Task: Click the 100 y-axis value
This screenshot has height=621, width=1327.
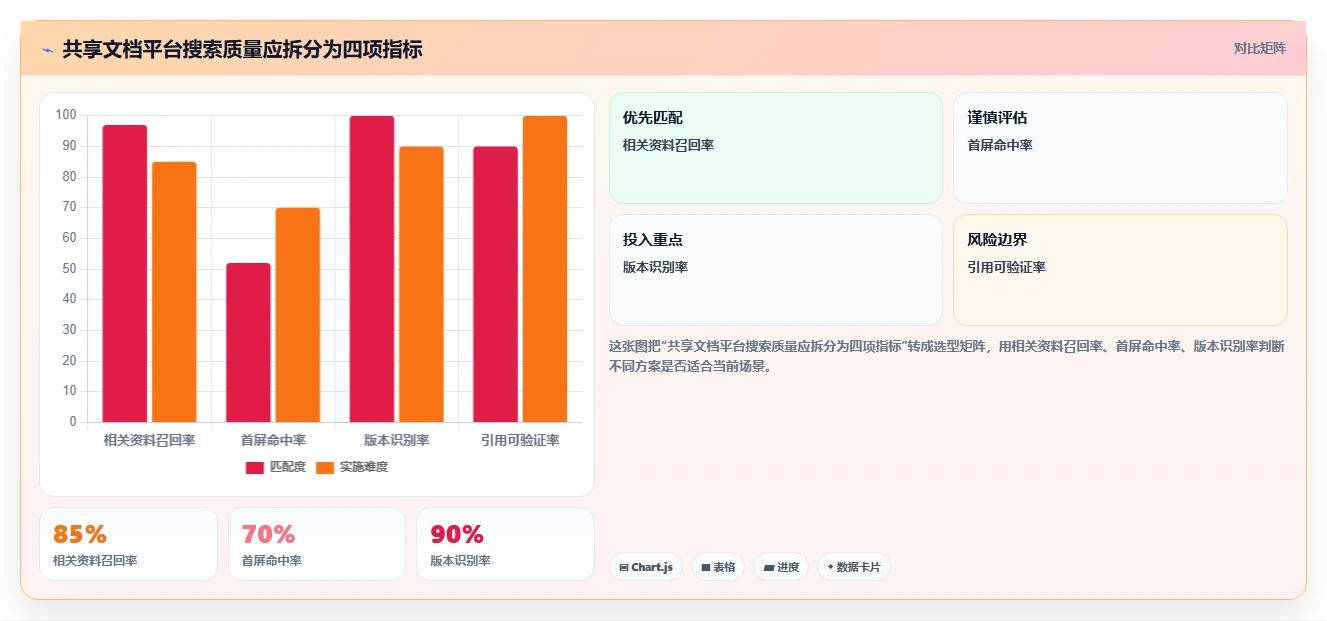Action: point(66,115)
